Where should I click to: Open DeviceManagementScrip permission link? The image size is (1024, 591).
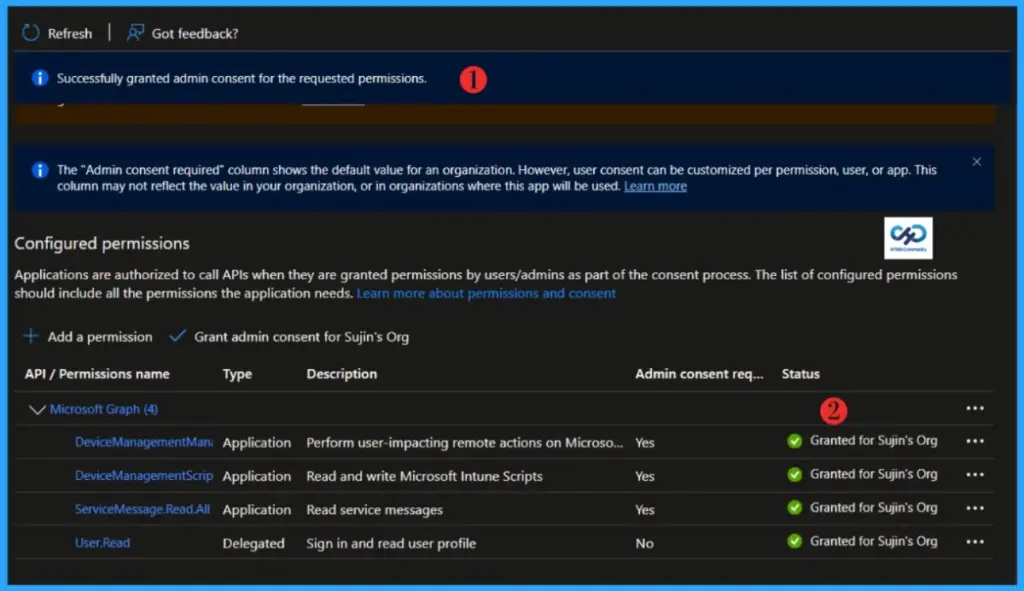[144, 476]
